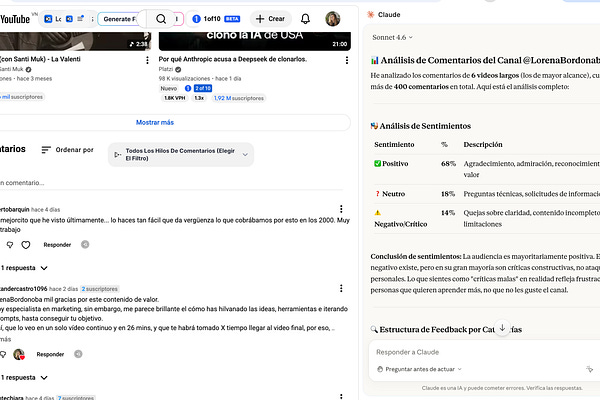Dislike andercastro1096's comment

click(3, 354)
